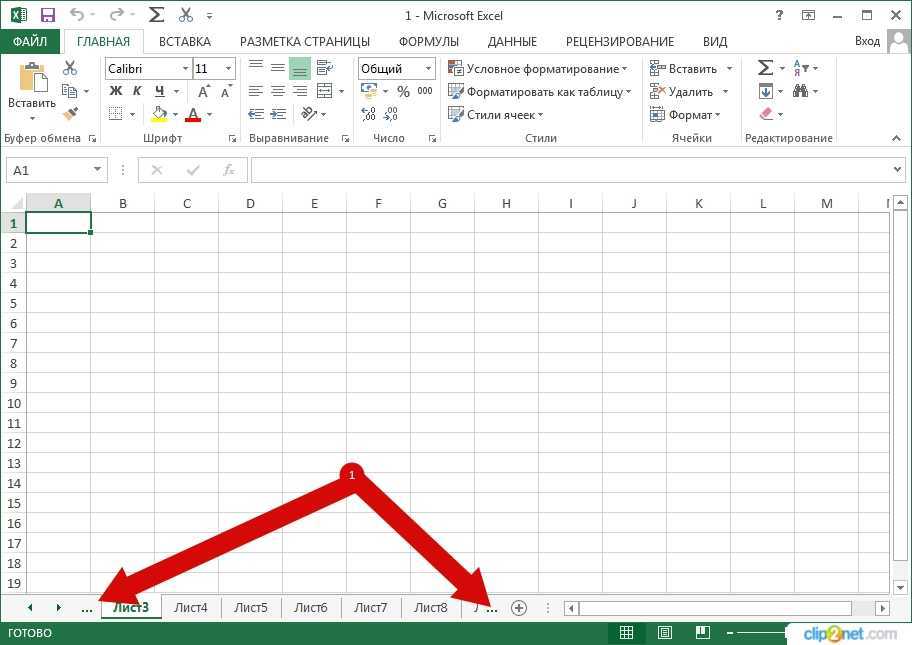Expand the formula bar with the chevron
The height and width of the screenshot is (645, 912).
pyautogui.click(x=896, y=169)
